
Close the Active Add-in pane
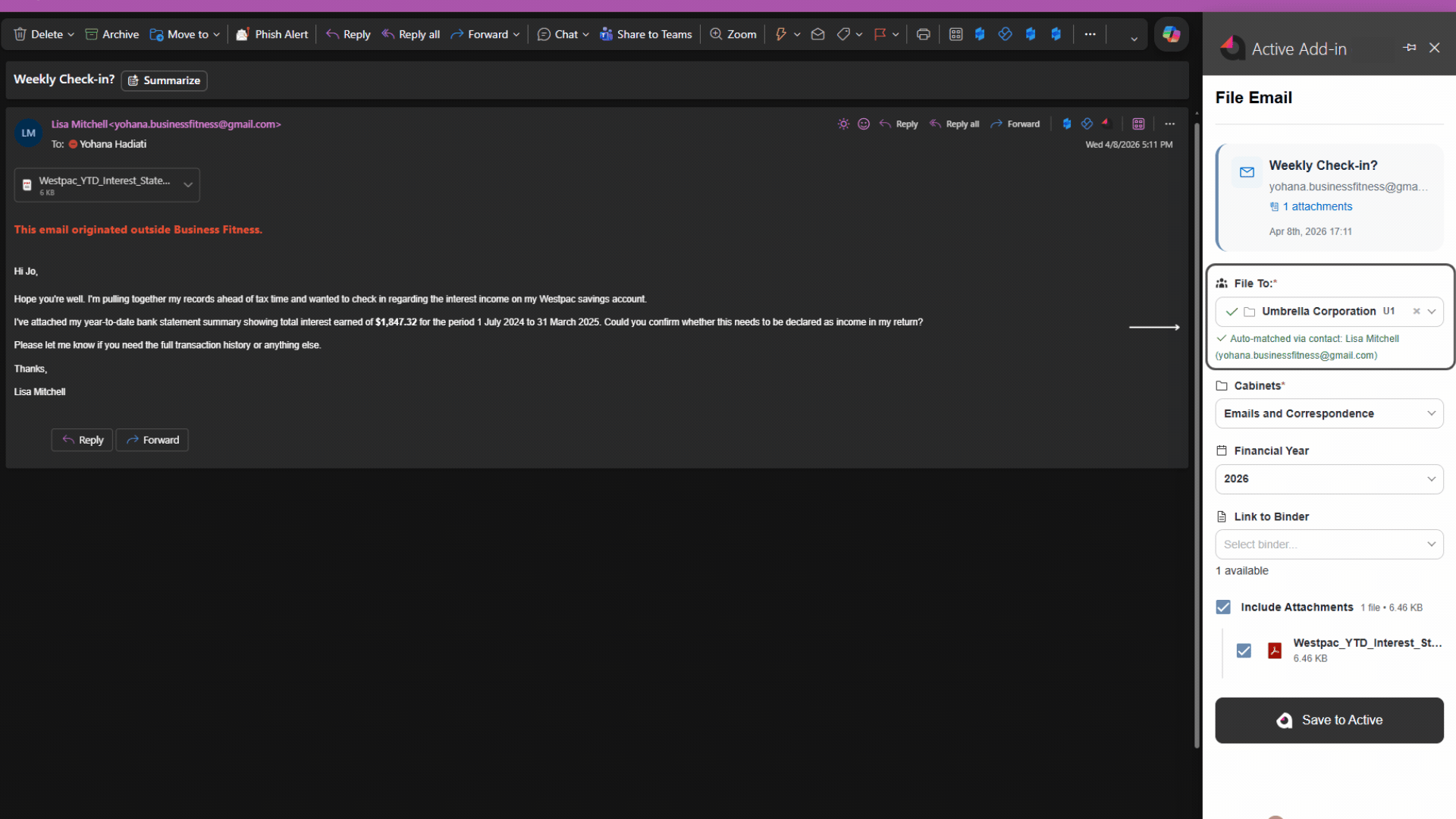coord(1434,48)
